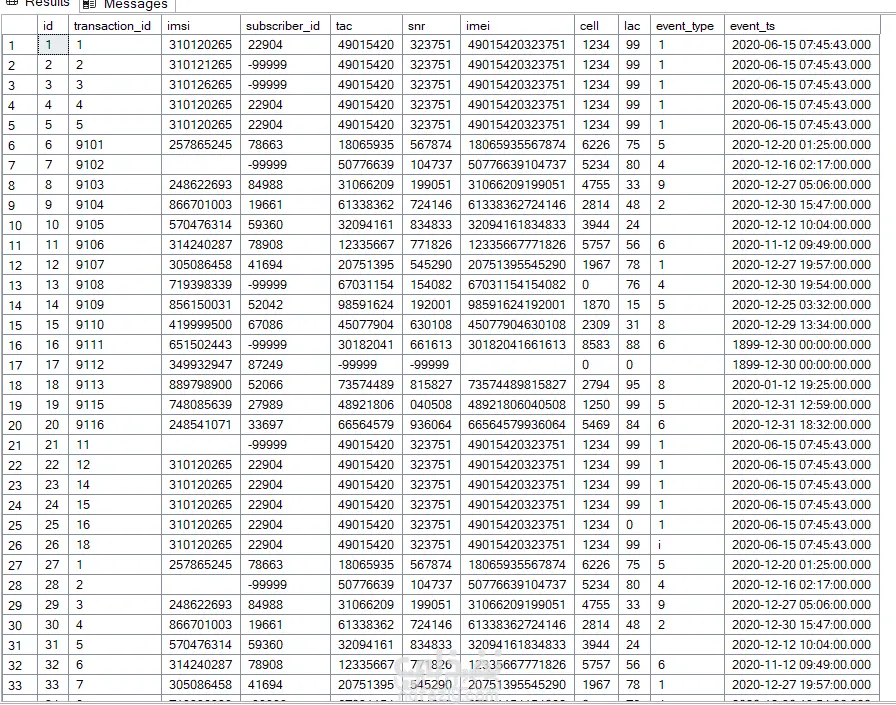Click transaction_id 9105
Screen dimensions: 896x705
tap(115, 225)
